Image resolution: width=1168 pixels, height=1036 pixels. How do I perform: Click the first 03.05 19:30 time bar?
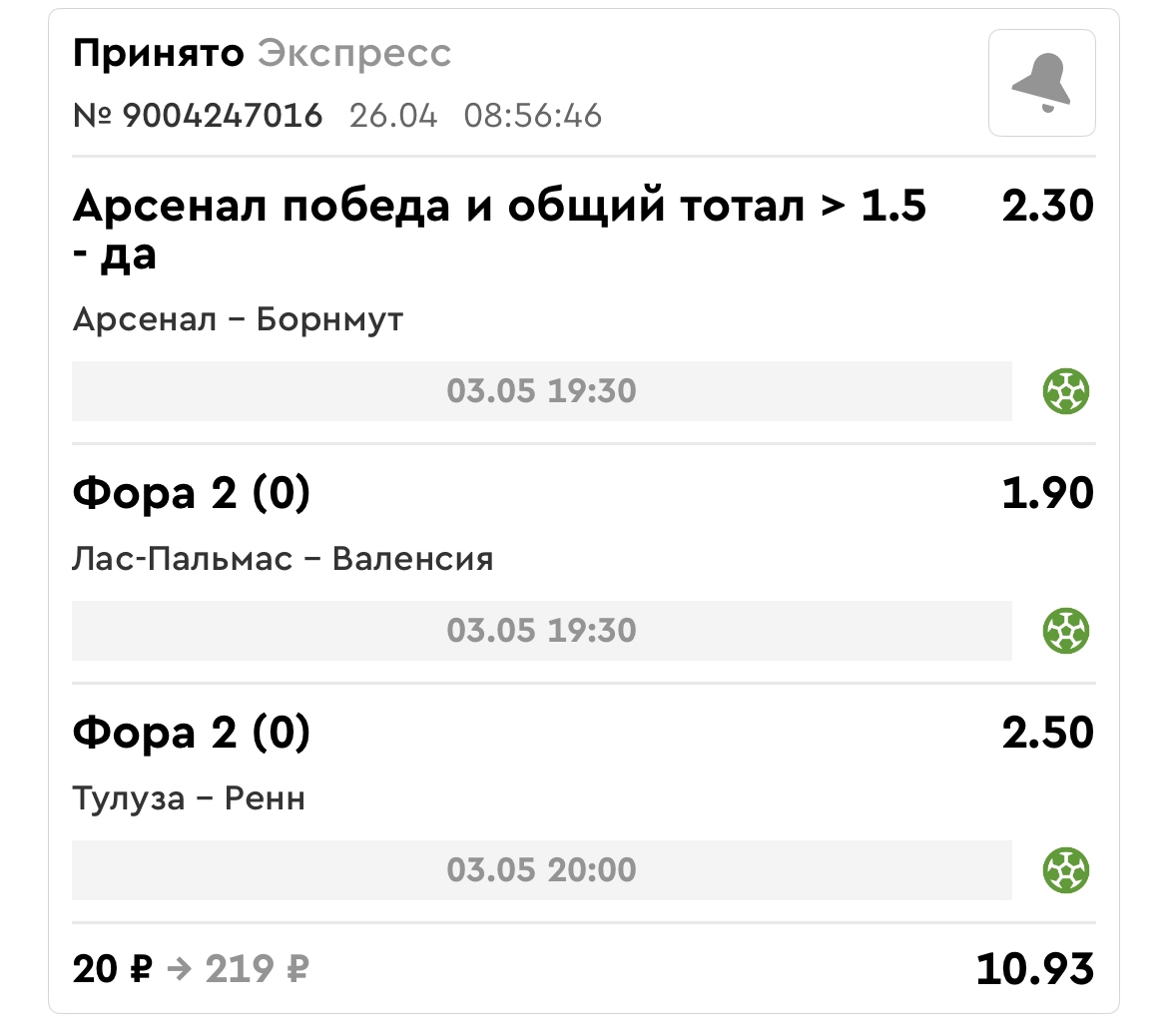click(x=541, y=391)
